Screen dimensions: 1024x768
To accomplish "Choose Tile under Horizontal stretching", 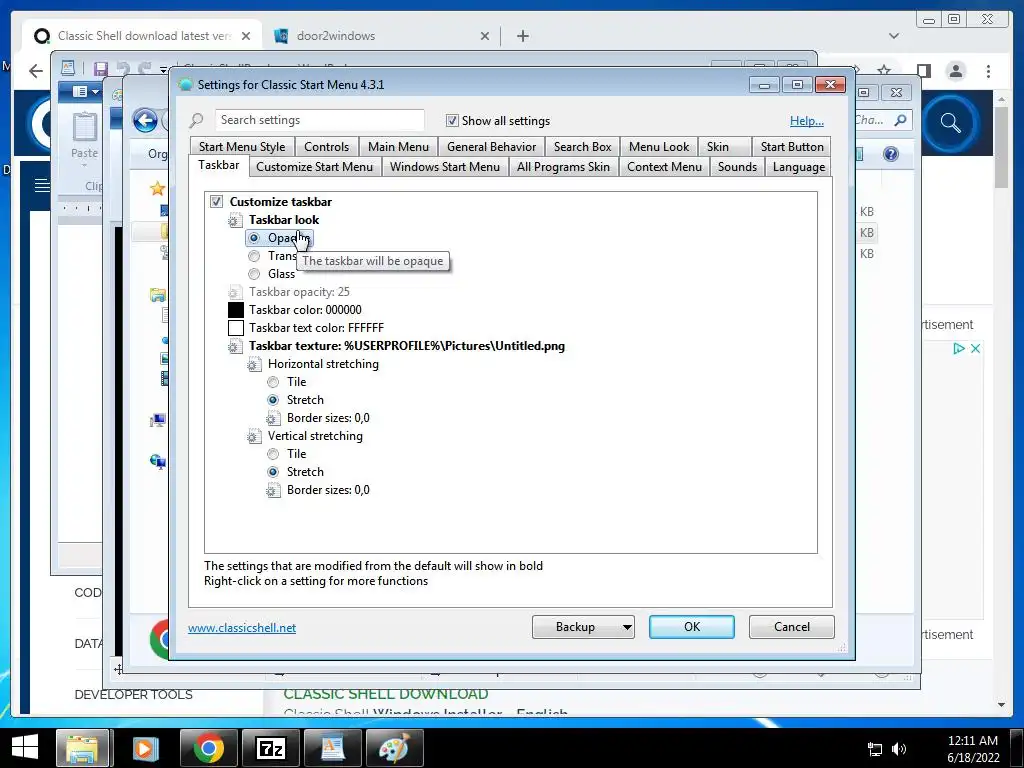I will pyautogui.click(x=273, y=382).
